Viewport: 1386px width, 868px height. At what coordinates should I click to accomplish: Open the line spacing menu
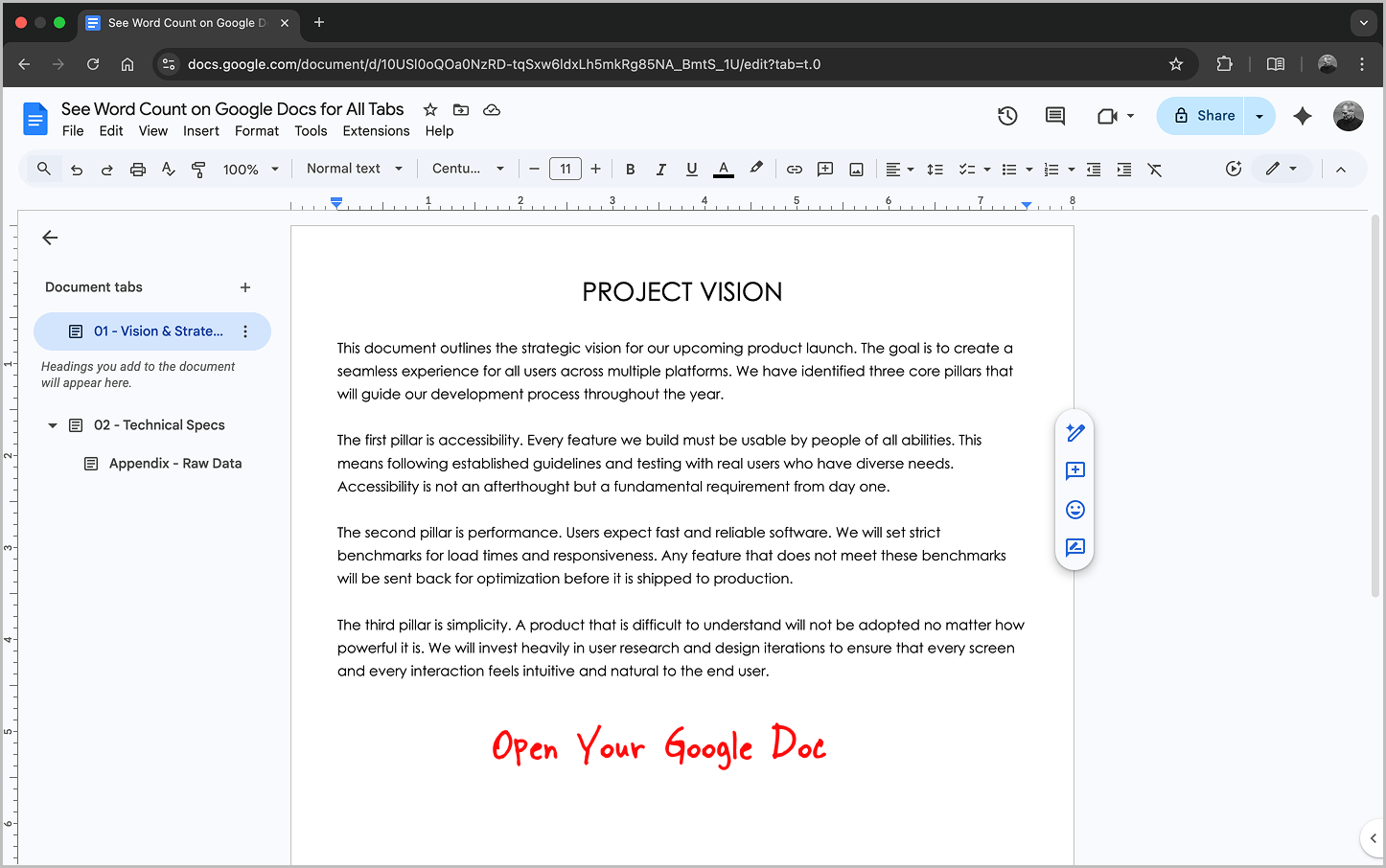[936, 169]
